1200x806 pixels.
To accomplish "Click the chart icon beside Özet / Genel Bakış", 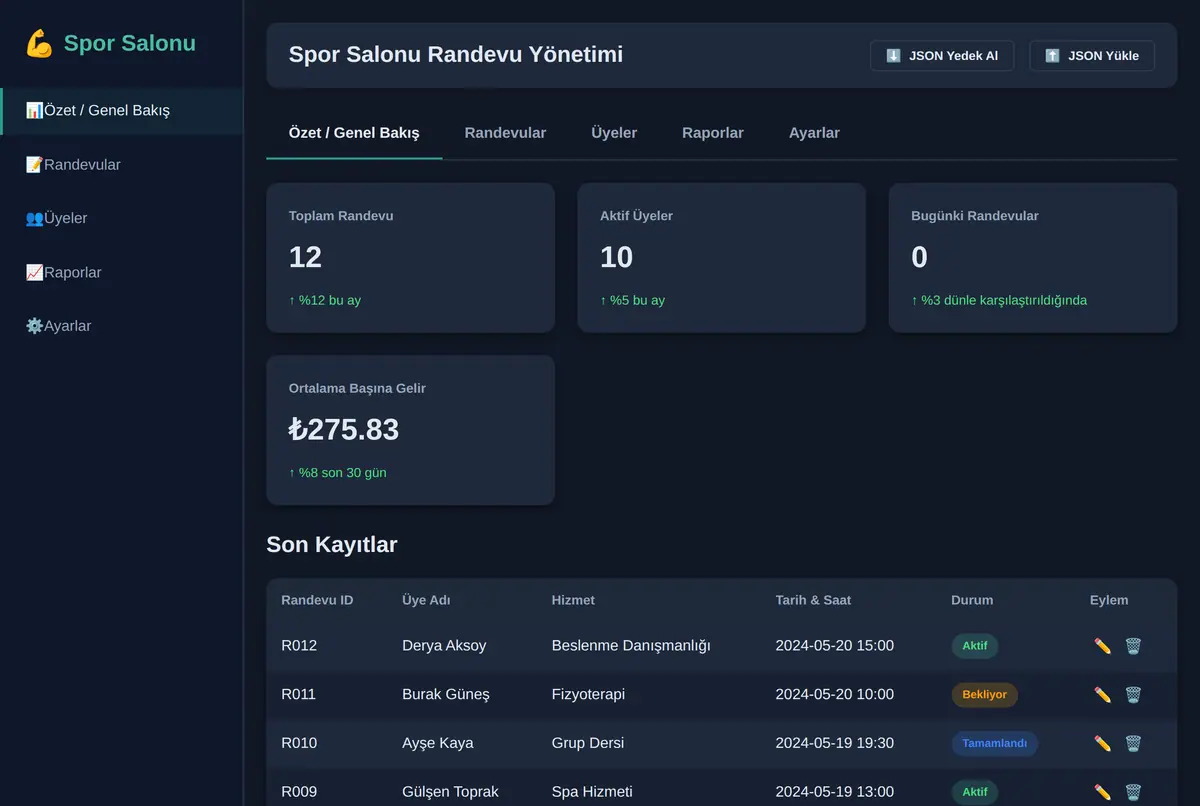I will (34, 110).
